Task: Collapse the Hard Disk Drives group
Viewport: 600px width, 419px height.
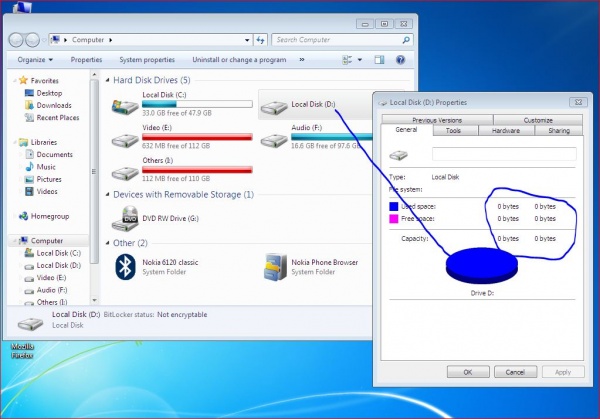Action: point(108,80)
